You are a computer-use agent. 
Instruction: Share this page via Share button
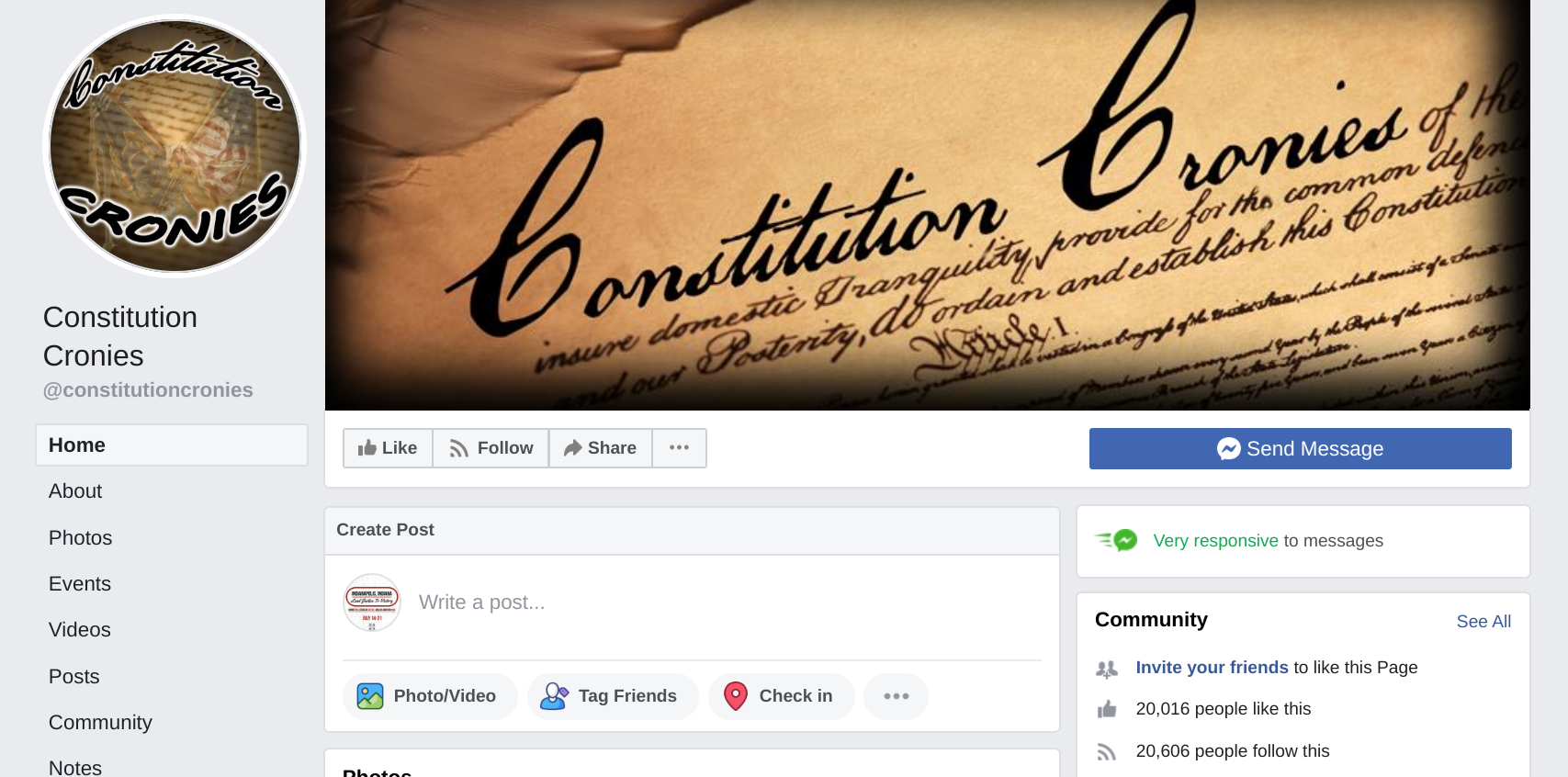coord(600,448)
